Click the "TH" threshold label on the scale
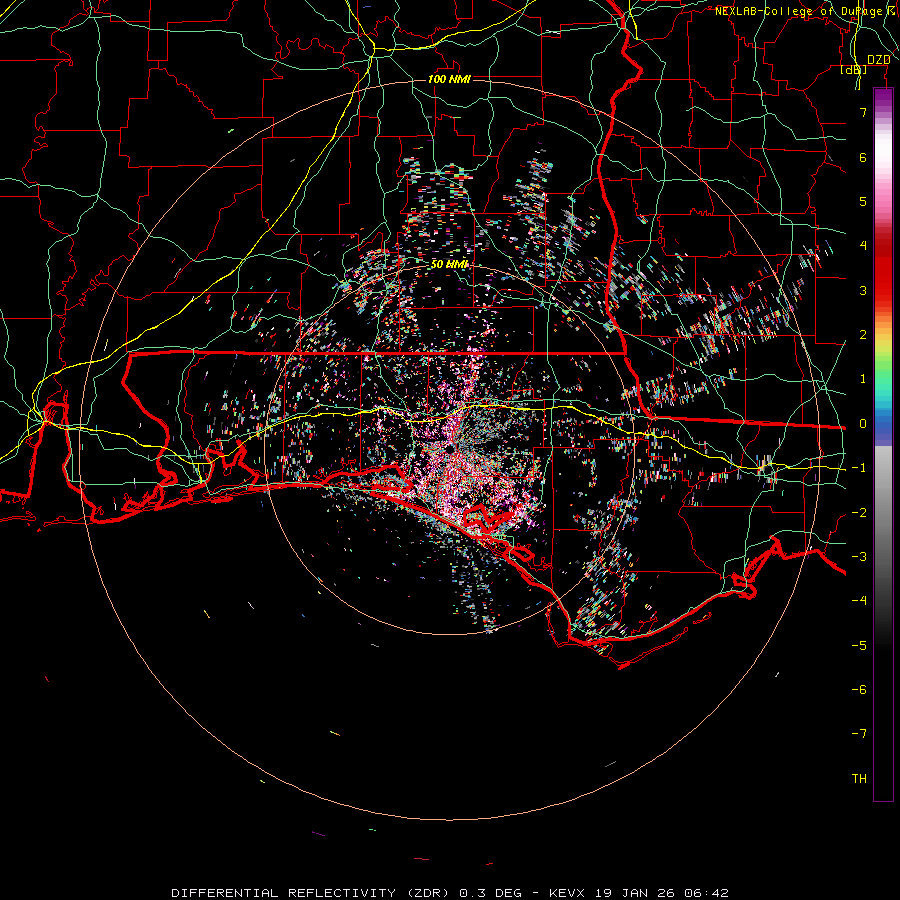 859,779
